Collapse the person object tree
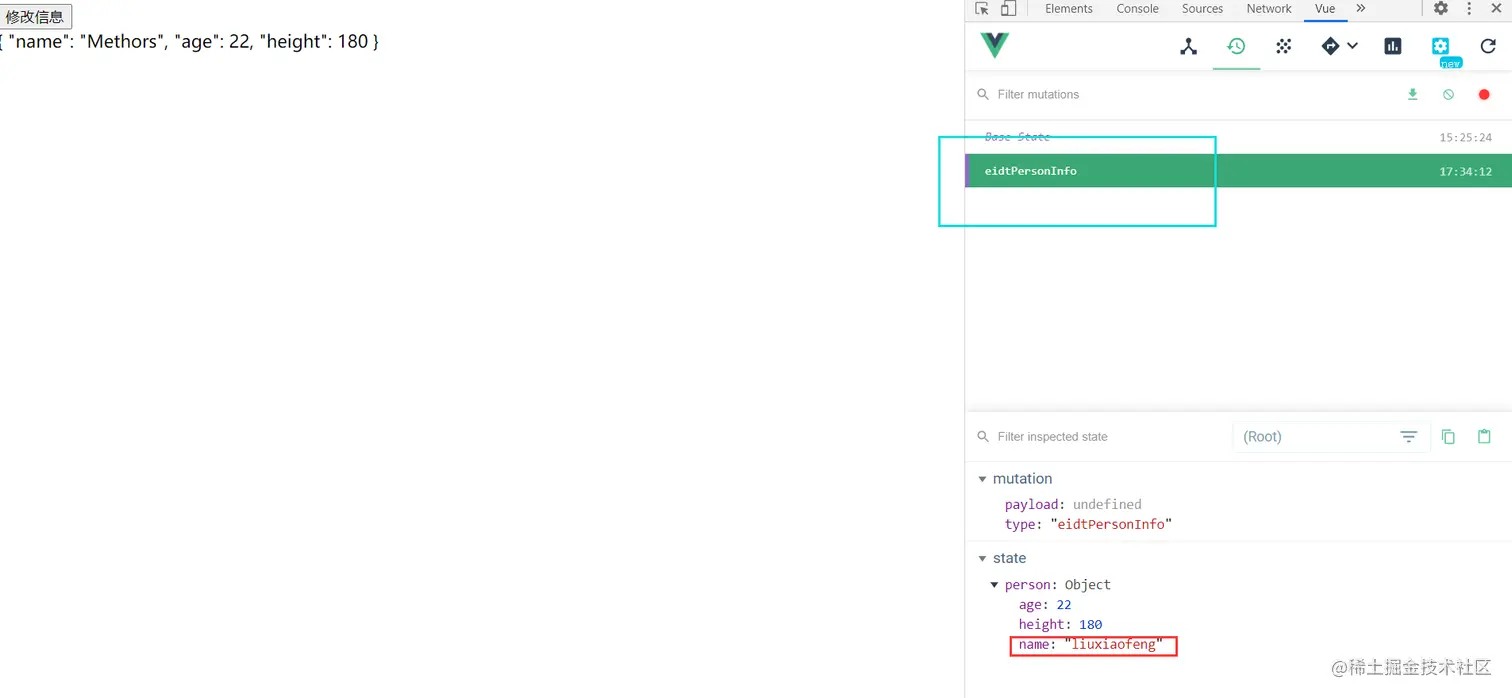Viewport: 1512px width, 698px height. coord(994,585)
